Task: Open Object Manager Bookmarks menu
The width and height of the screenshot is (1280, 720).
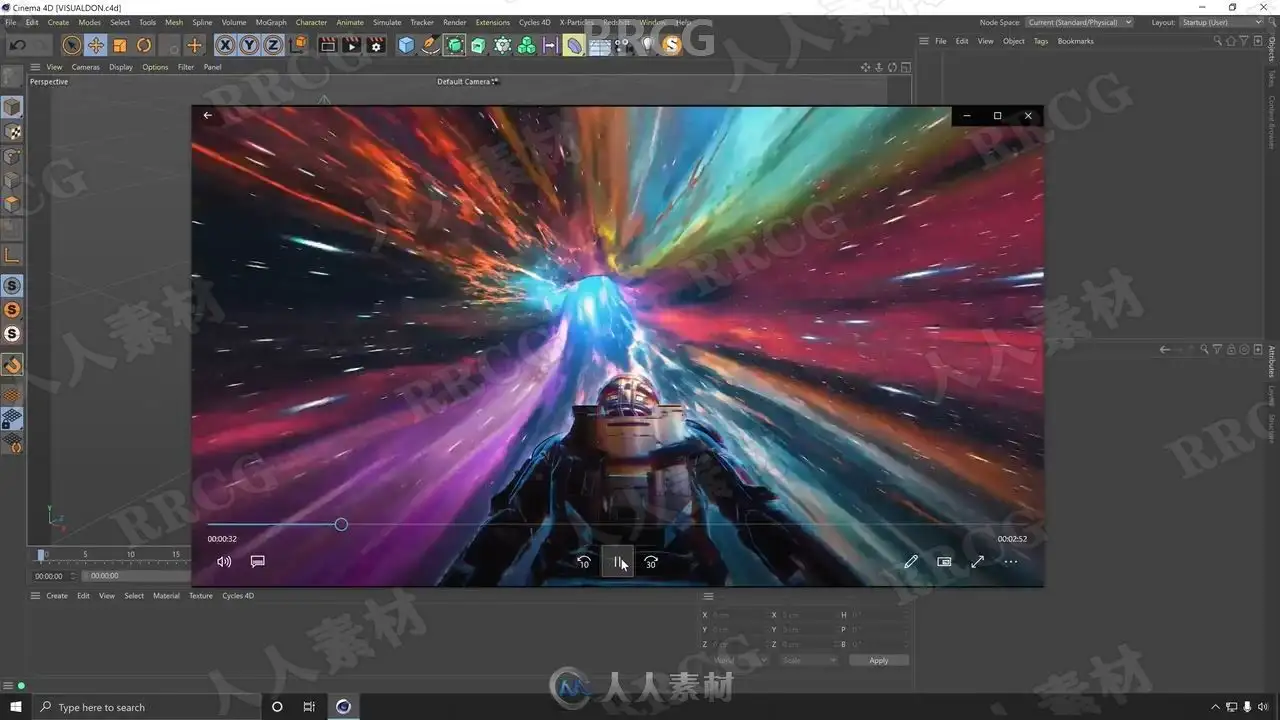Action: tap(1076, 41)
